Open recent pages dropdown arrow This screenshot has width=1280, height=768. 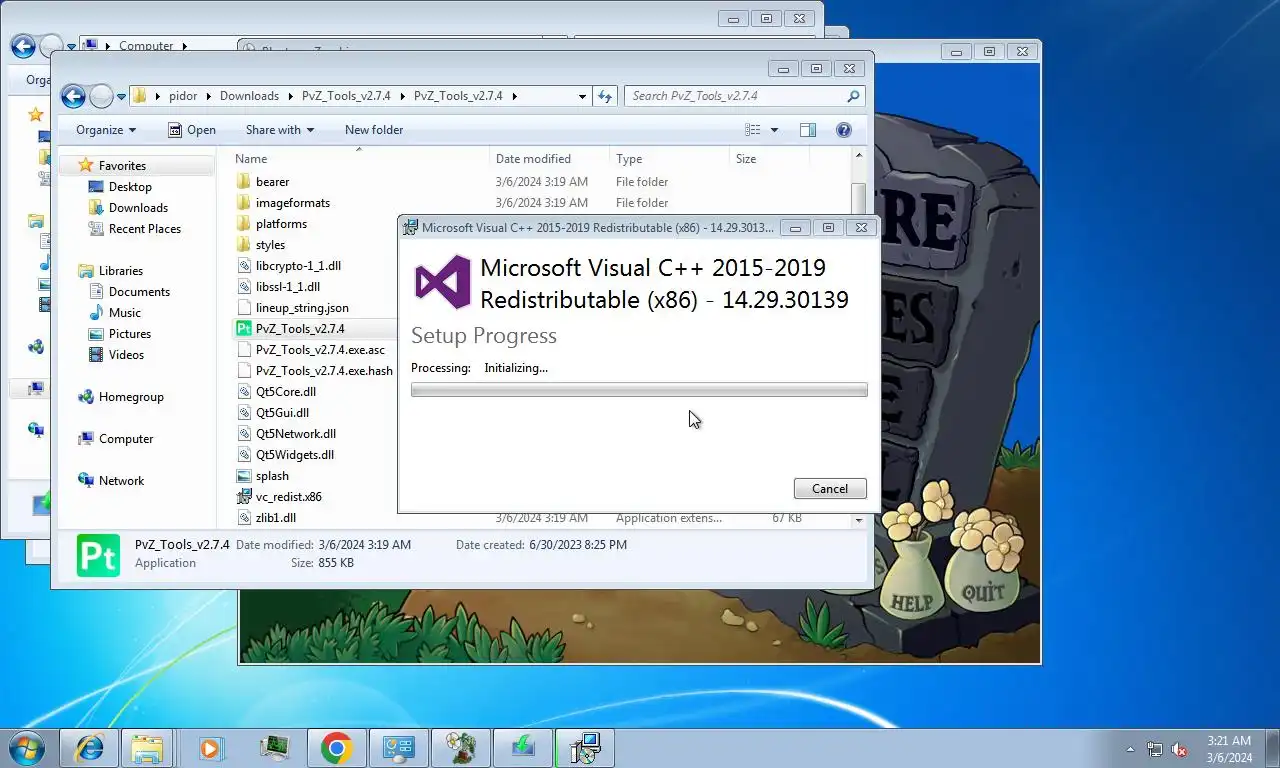121,97
